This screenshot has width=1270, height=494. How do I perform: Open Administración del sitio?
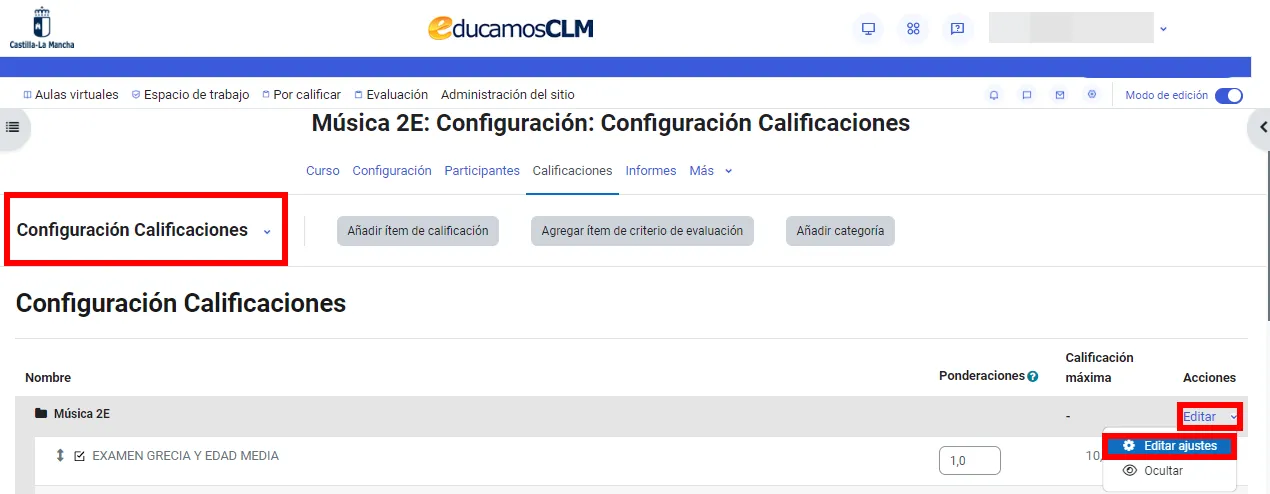(508, 95)
